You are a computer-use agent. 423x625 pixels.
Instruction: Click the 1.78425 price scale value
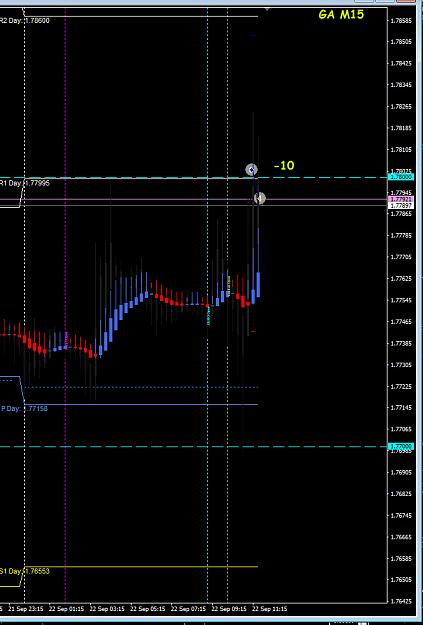point(401,63)
